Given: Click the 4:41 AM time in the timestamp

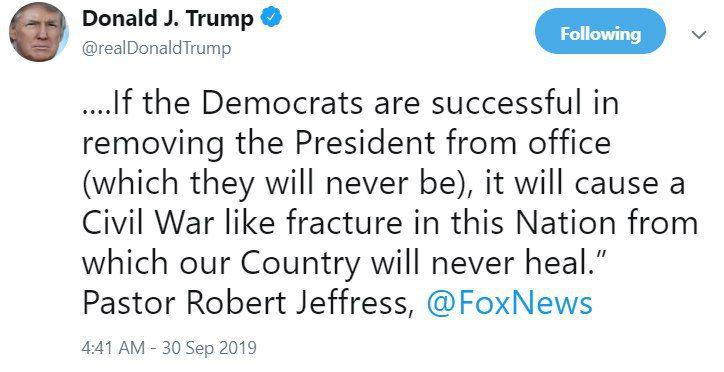Looking at the screenshot, I should [x=113, y=348].
